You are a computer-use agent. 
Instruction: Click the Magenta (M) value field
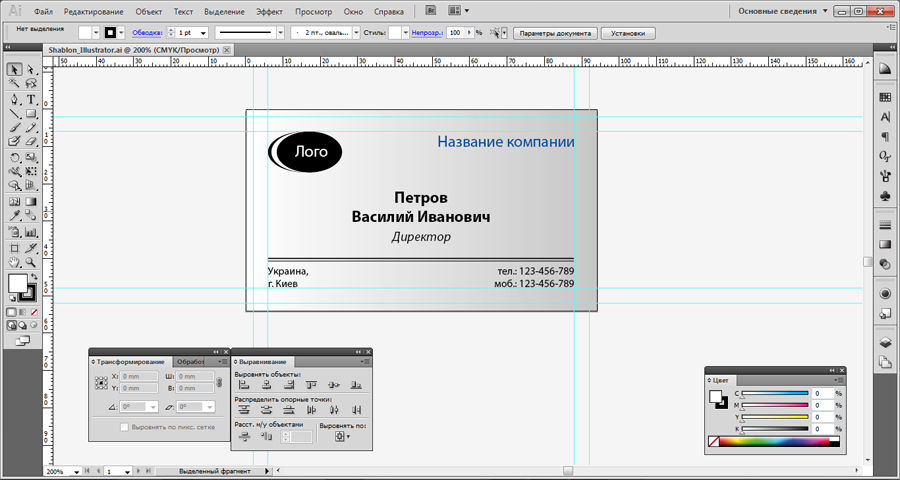click(823, 405)
